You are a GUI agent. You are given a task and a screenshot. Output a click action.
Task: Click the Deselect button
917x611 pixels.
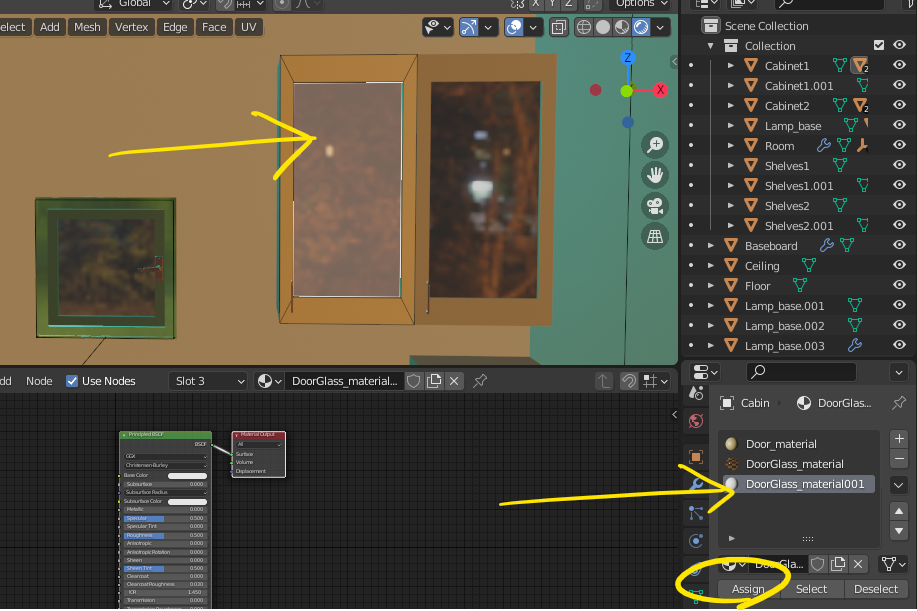pyautogui.click(x=875, y=589)
